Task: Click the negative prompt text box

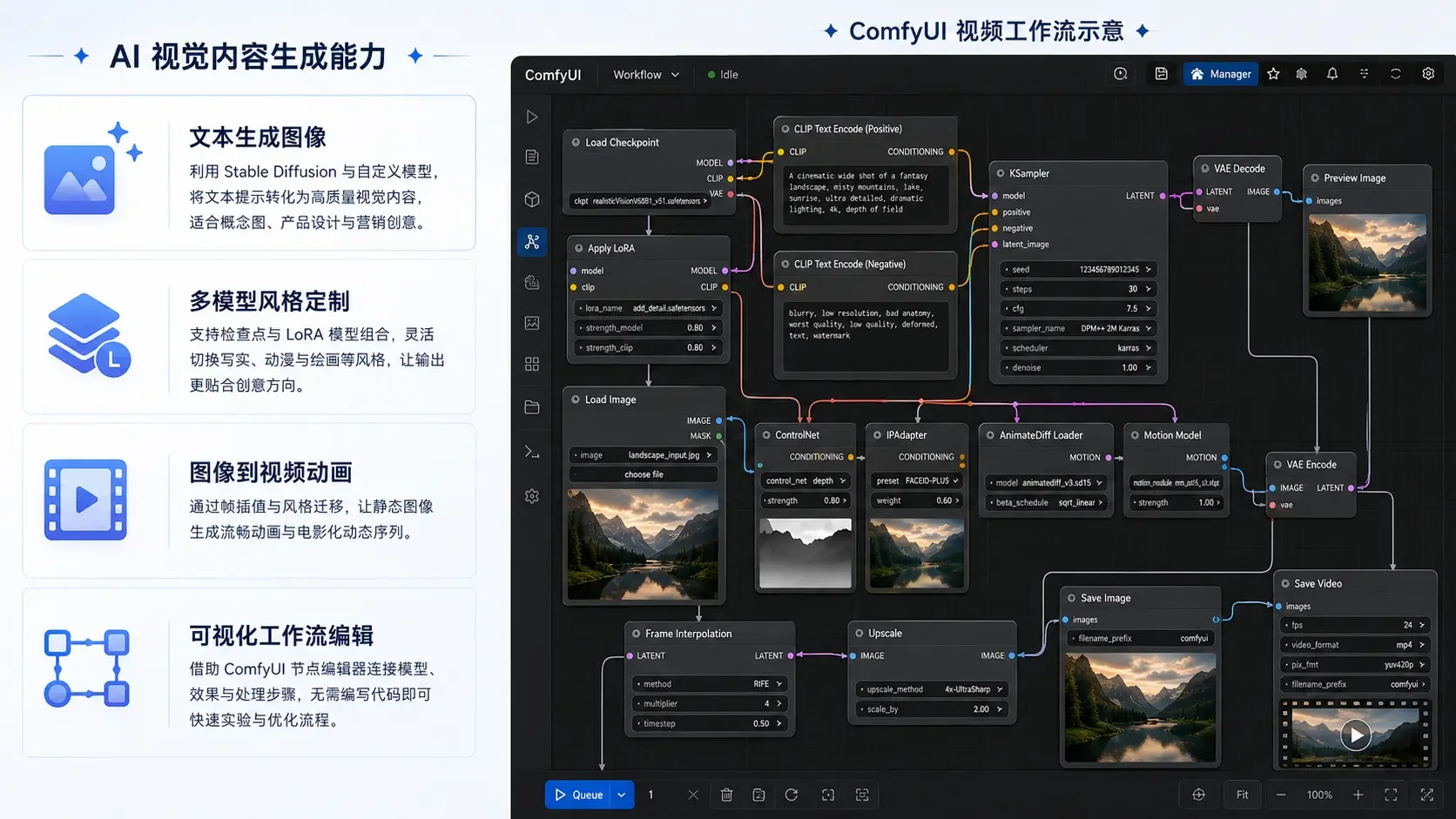Action: click(x=866, y=336)
